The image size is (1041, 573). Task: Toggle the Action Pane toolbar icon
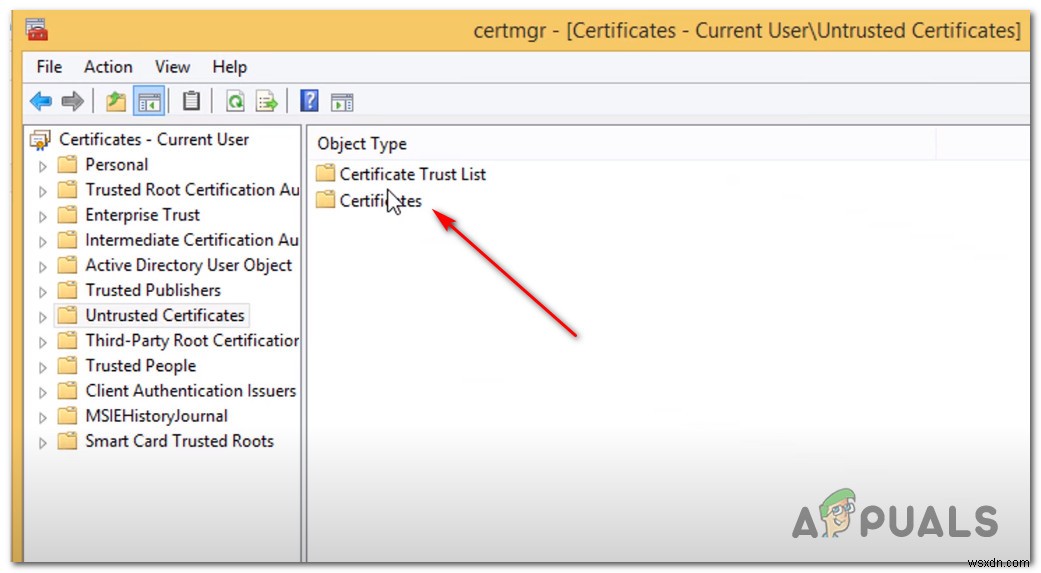click(342, 102)
